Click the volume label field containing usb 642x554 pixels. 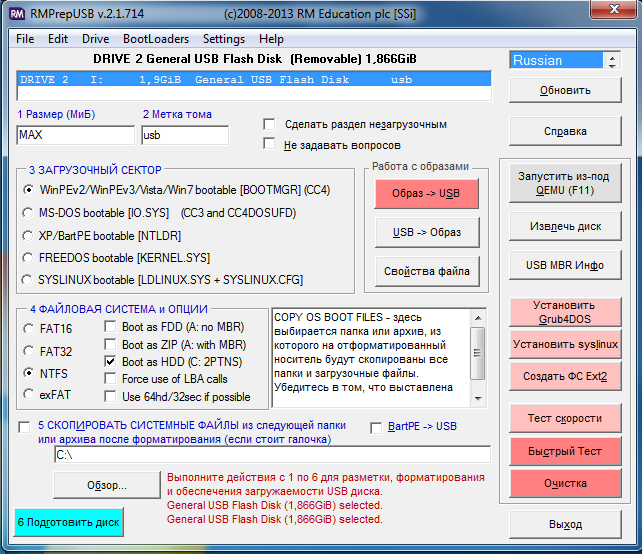coord(184,135)
